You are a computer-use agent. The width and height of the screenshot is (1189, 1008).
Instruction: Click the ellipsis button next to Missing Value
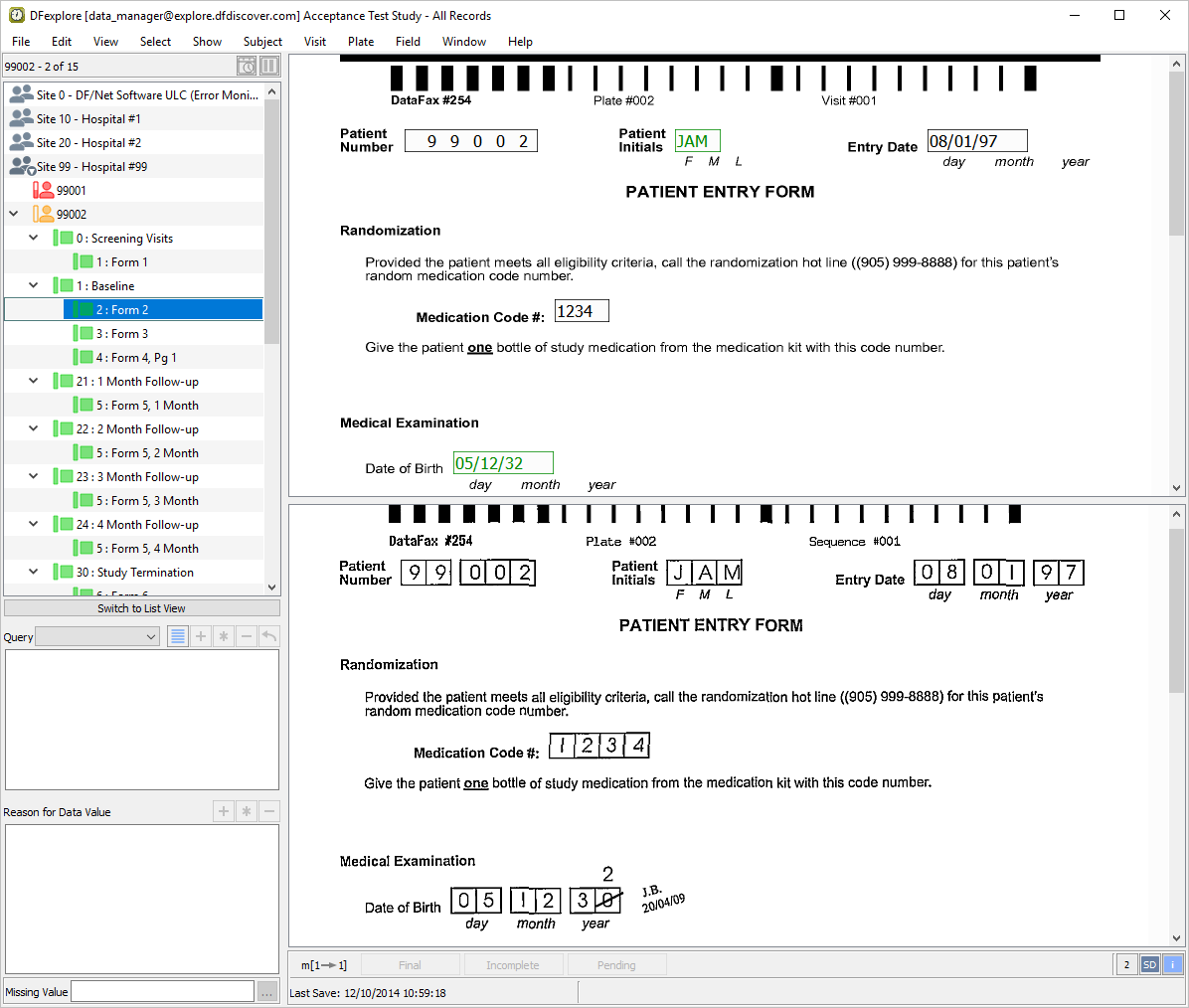click(x=267, y=991)
